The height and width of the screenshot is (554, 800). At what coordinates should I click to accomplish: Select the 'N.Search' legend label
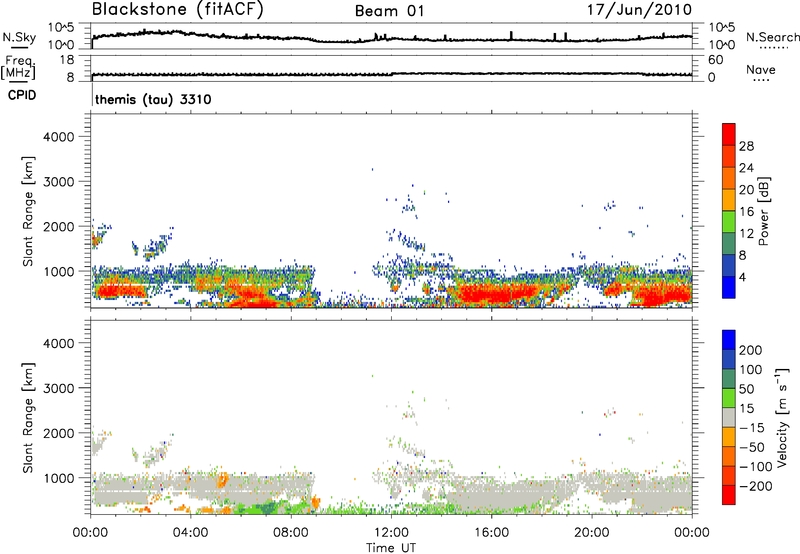pos(772,37)
